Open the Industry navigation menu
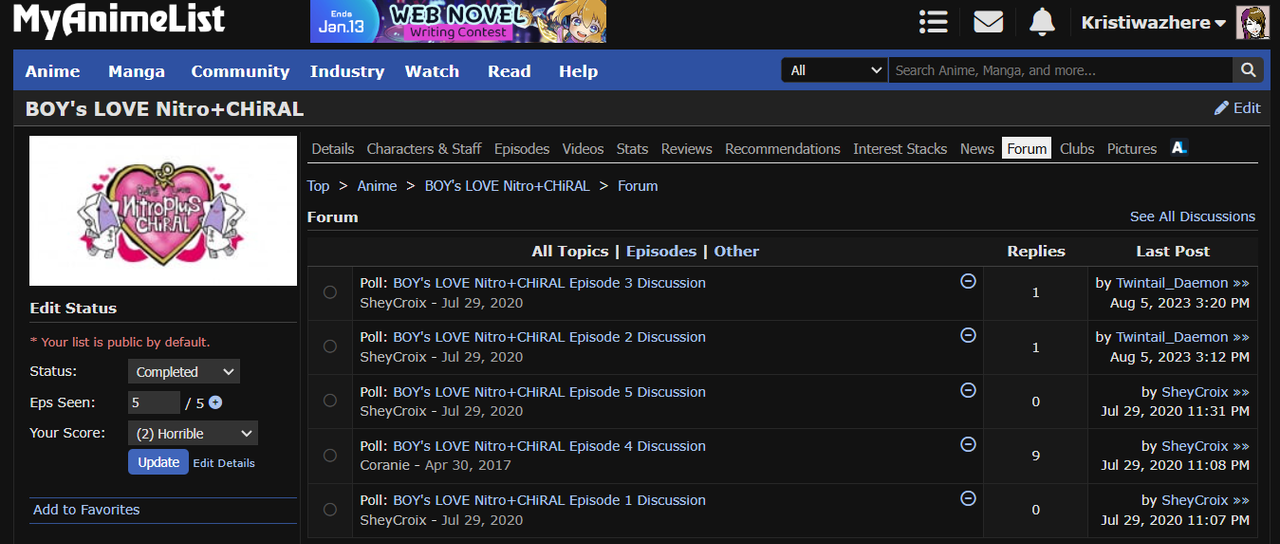The image size is (1280, 544). [347, 71]
